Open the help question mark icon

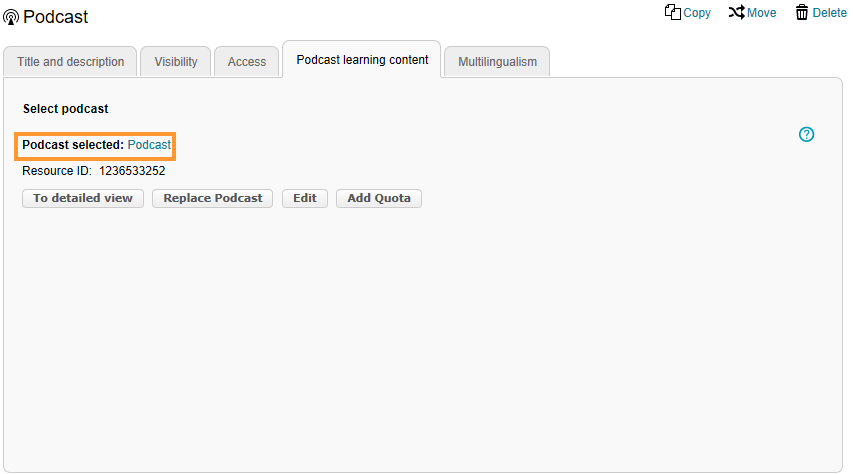(x=807, y=134)
